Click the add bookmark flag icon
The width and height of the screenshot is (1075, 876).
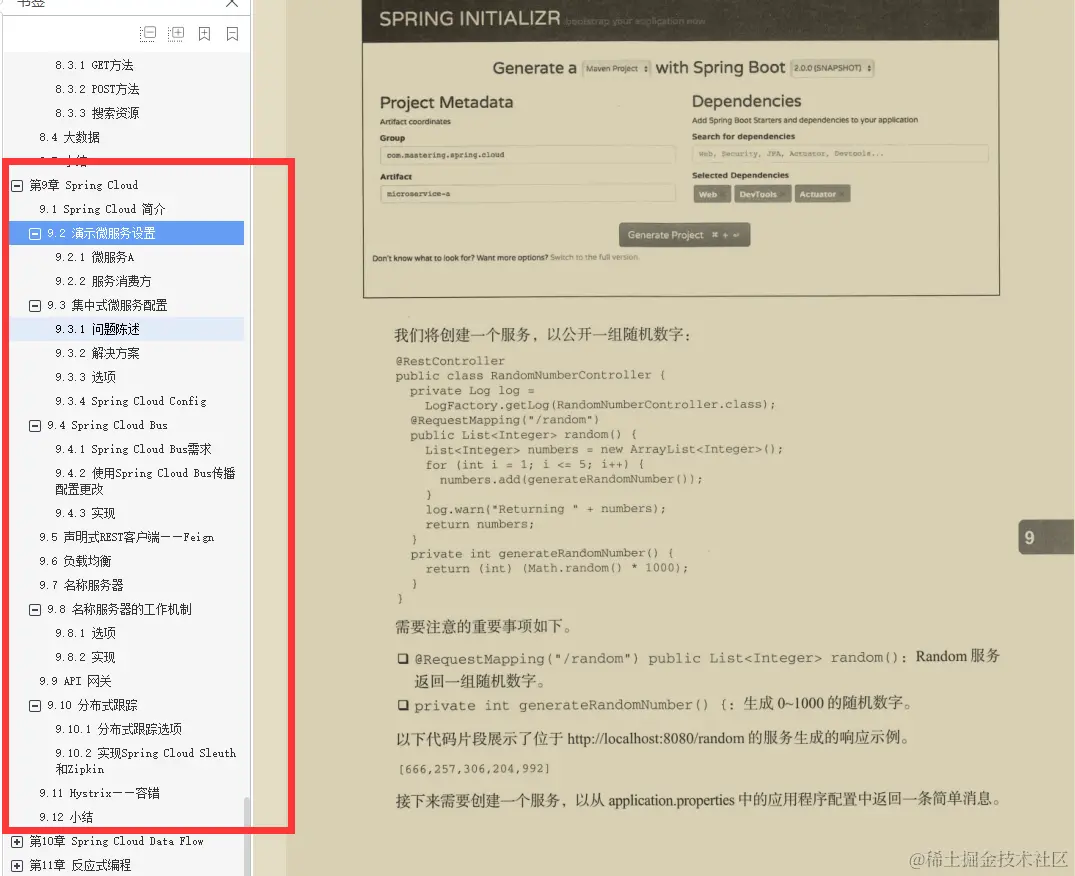(204, 32)
